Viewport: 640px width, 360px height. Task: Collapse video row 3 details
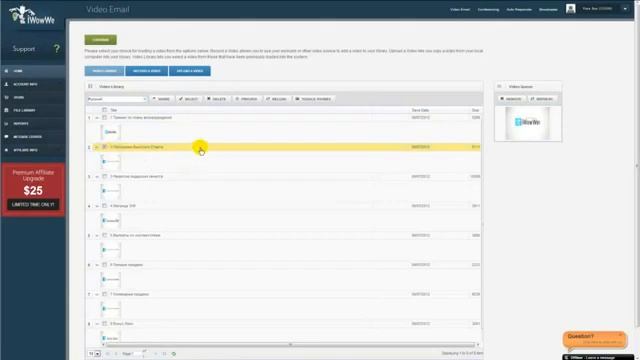[x=97, y=177]
